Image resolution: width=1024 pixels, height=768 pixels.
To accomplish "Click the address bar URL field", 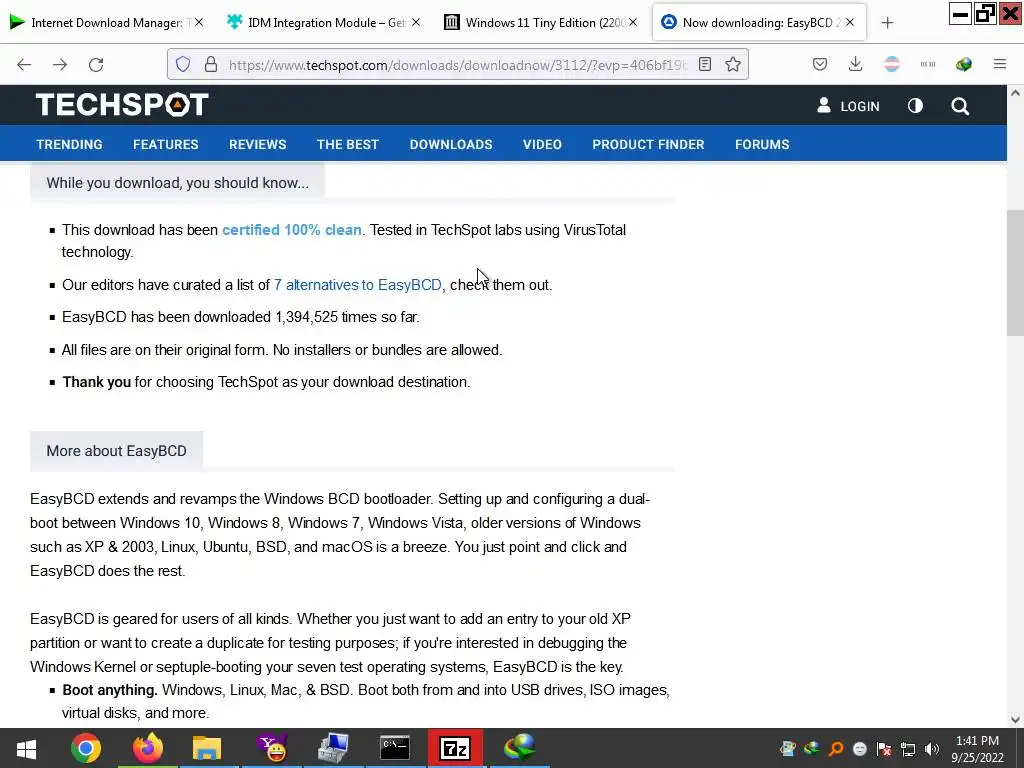I will coord(457,64).
